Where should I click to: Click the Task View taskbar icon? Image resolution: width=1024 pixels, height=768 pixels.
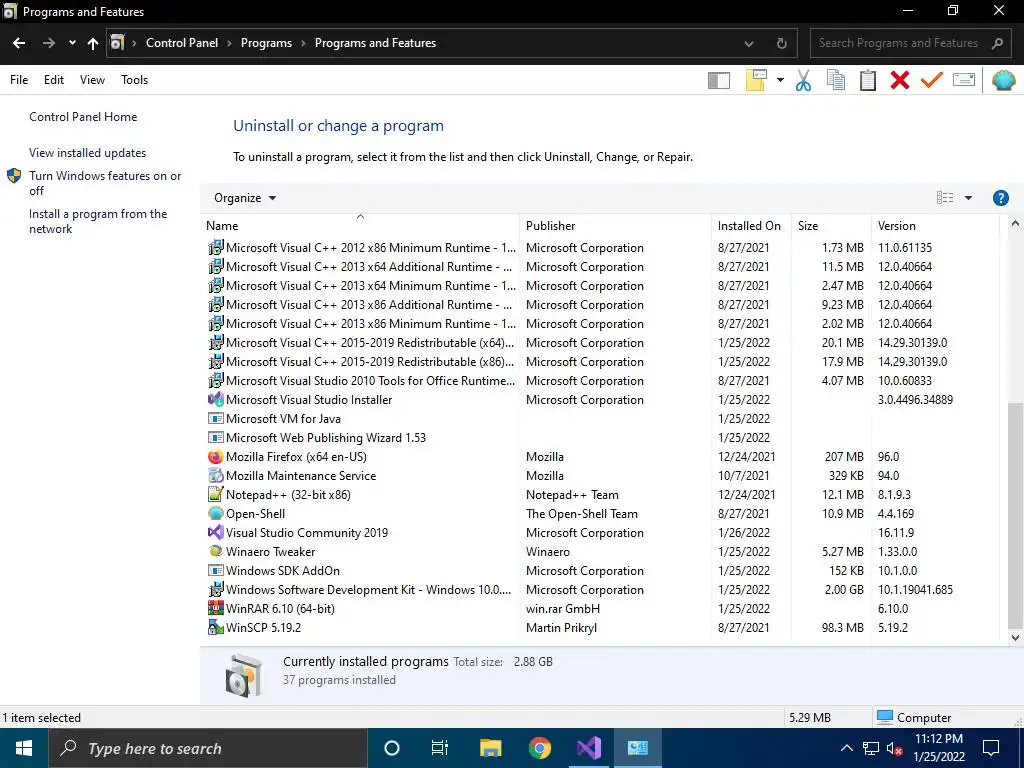click(440, 748)
